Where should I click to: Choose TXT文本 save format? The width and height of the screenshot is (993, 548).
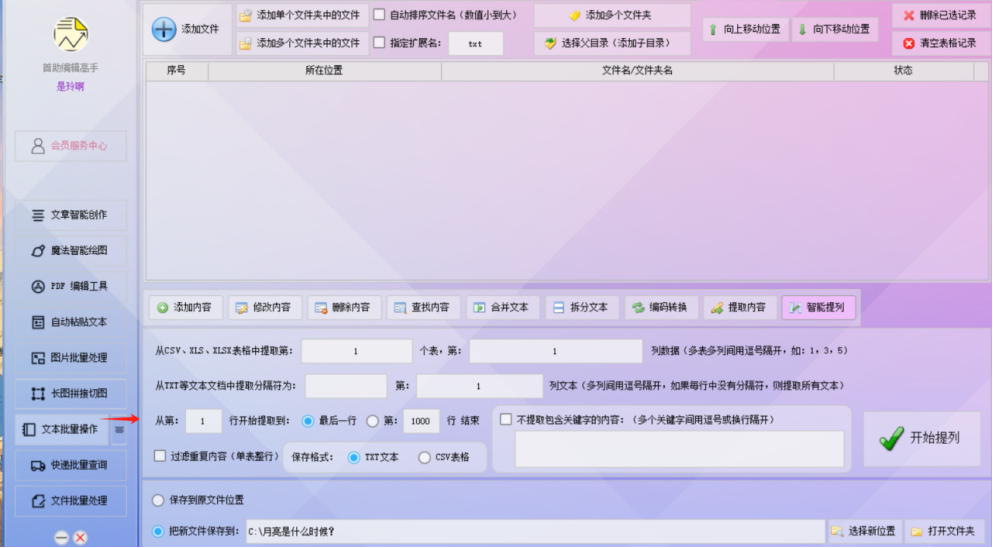(x=353, y=457)
